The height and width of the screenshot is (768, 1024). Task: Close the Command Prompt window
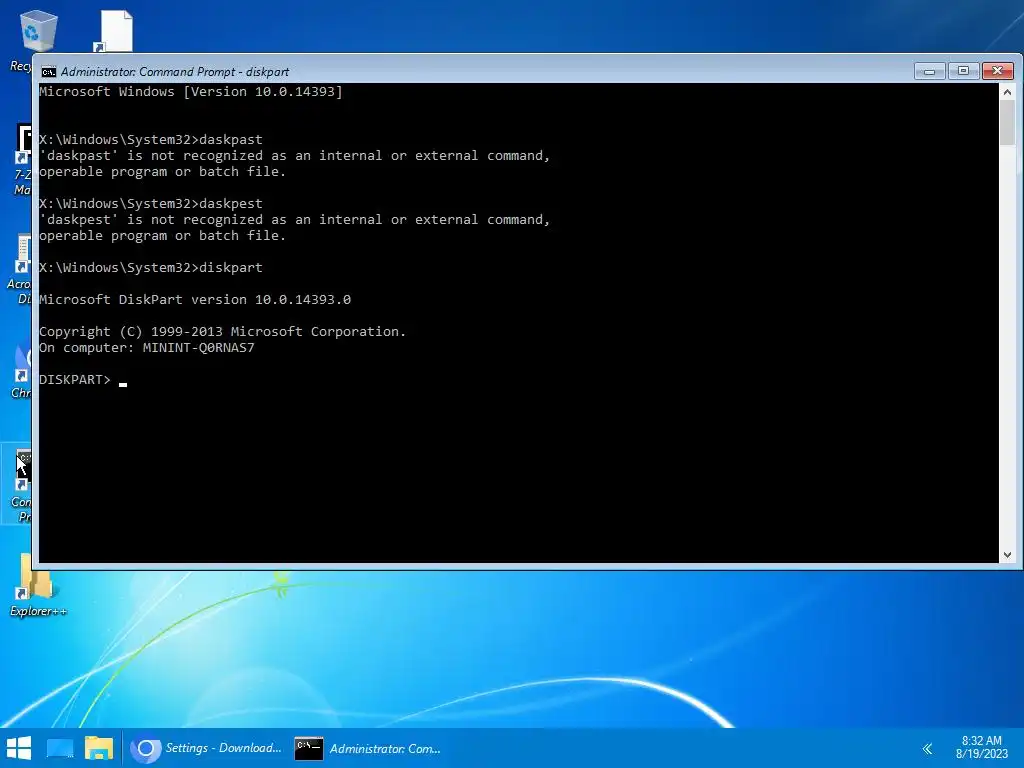(x=998, y=71)
